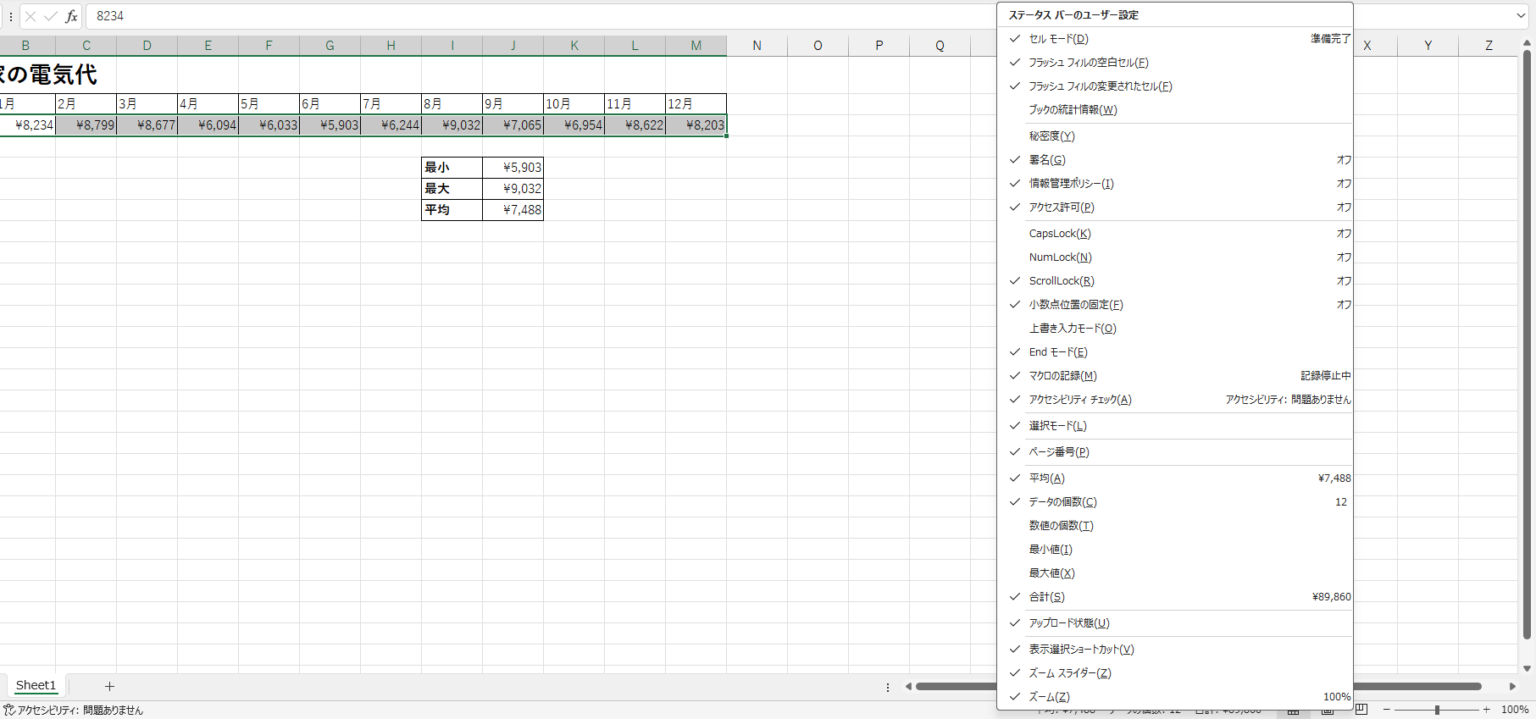1536x719 pixels.
Task: Open the kebab menu near horizontal scrollbar
Action: tap(888, 687)
